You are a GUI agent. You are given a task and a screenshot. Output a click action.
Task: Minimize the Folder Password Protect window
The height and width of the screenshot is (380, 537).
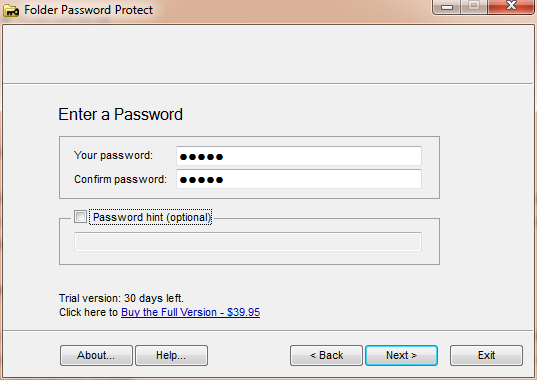click(447, 7)
